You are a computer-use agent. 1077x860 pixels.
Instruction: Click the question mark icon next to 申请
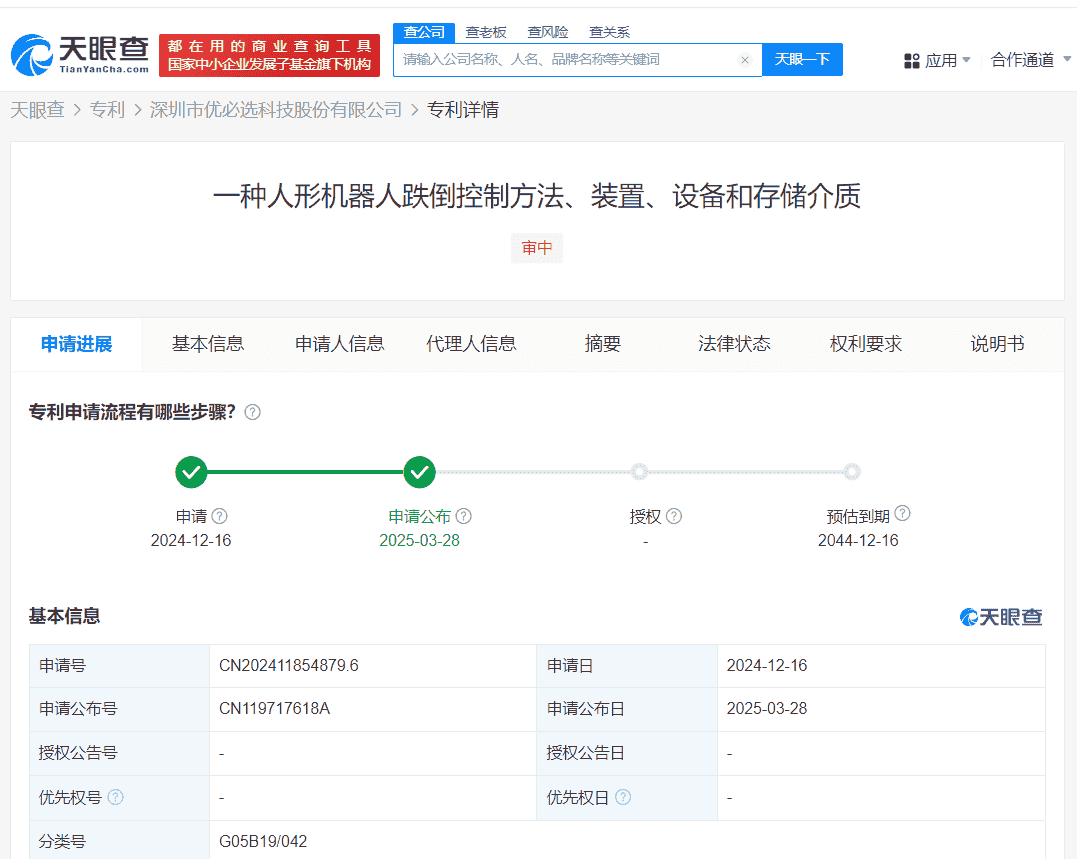218,516
